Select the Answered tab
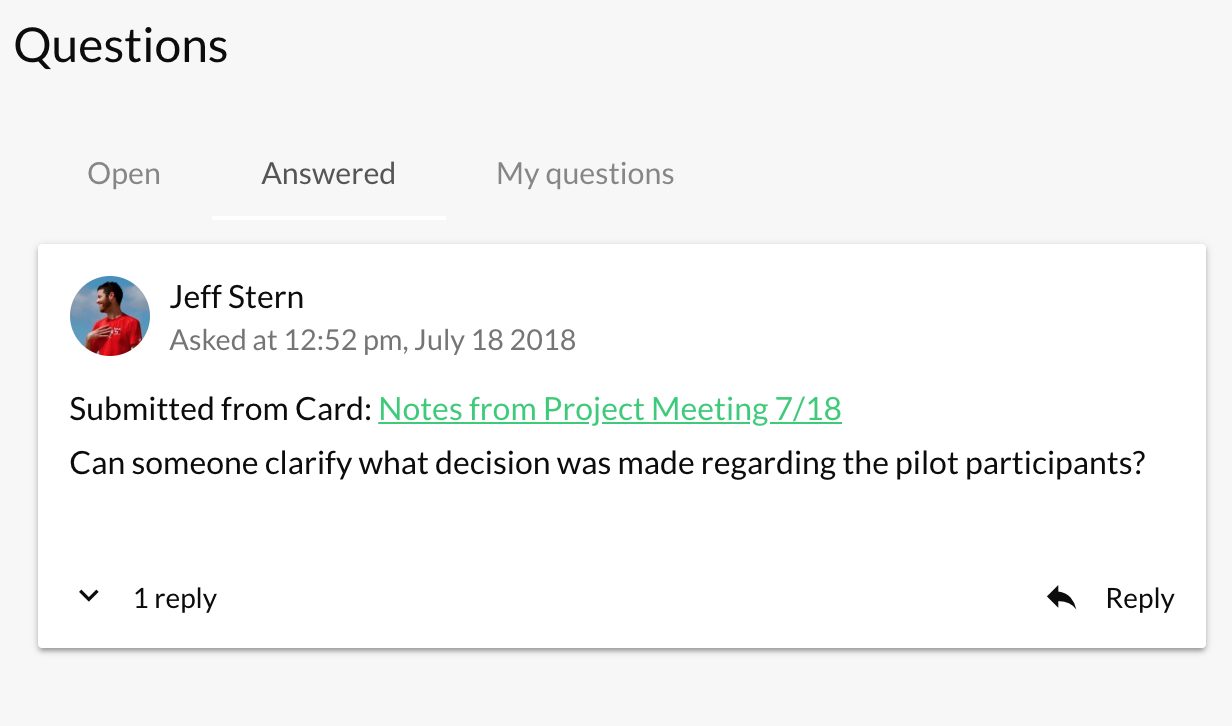This screenshot has width=1232, height=726. 328,174
